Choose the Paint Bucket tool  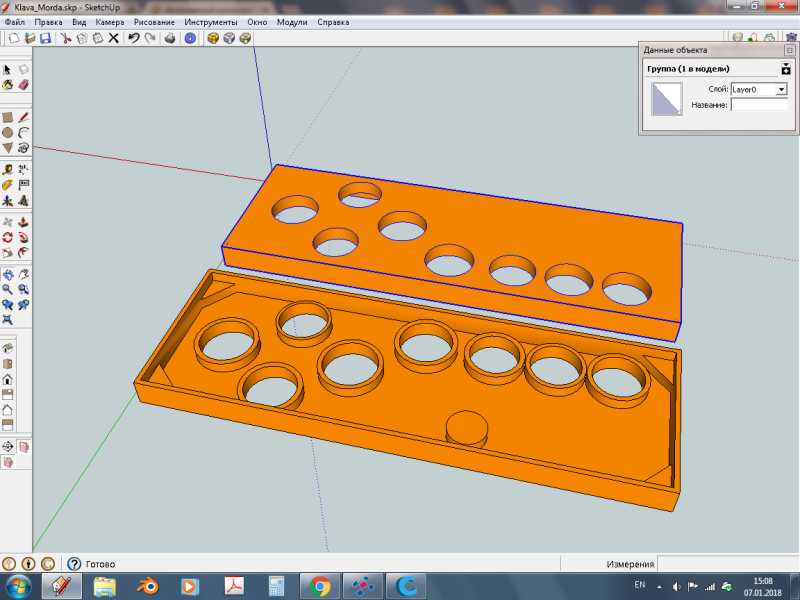coord(7,85)
